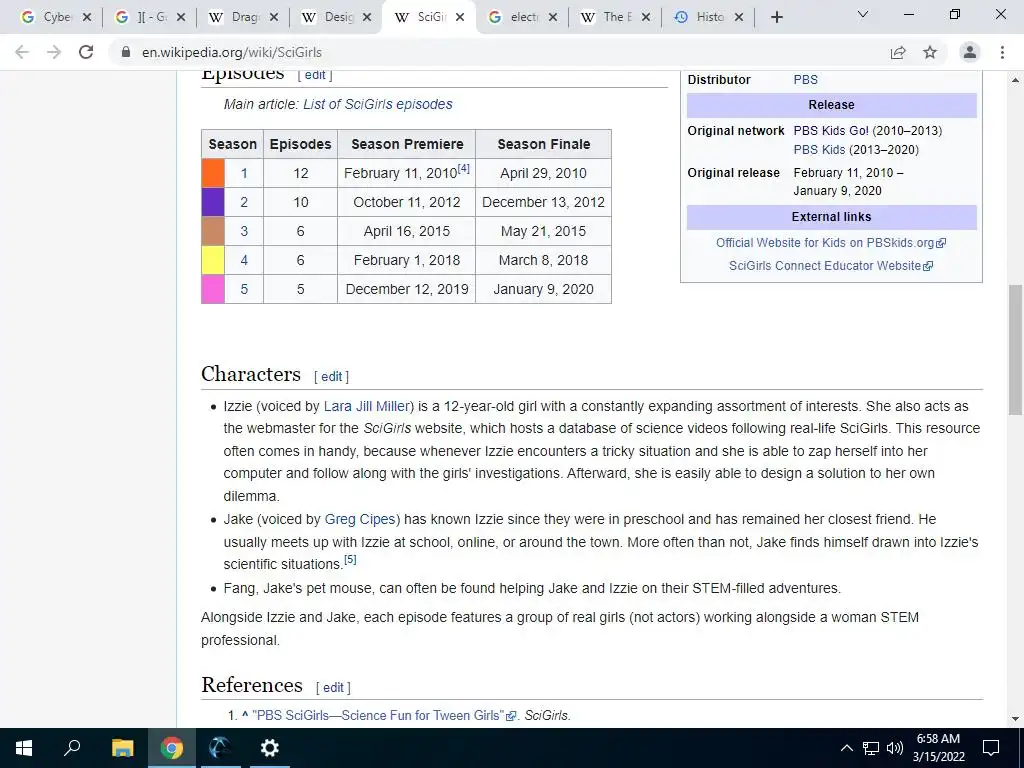The image size is (1024, 768).
Task: Show hidden system tray icons
Action: (x=846, y=748)
